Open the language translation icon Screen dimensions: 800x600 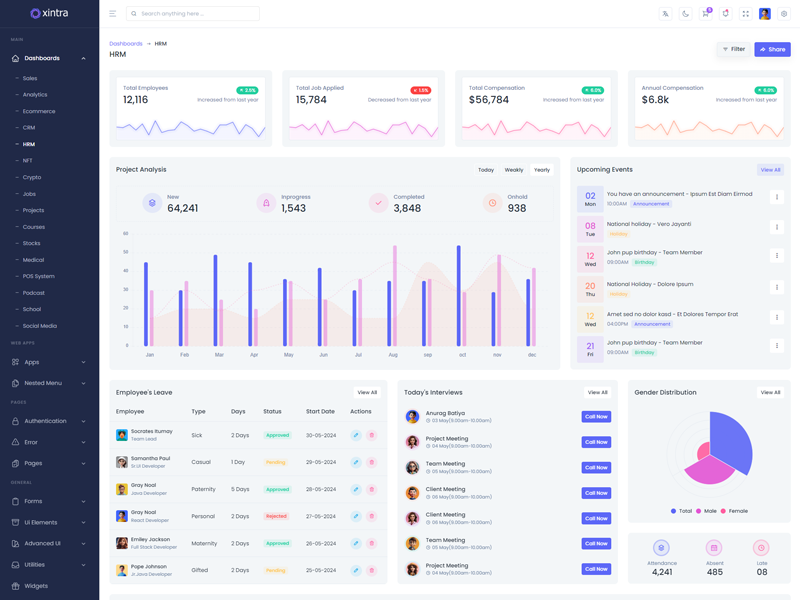click(x=665, y=14)
